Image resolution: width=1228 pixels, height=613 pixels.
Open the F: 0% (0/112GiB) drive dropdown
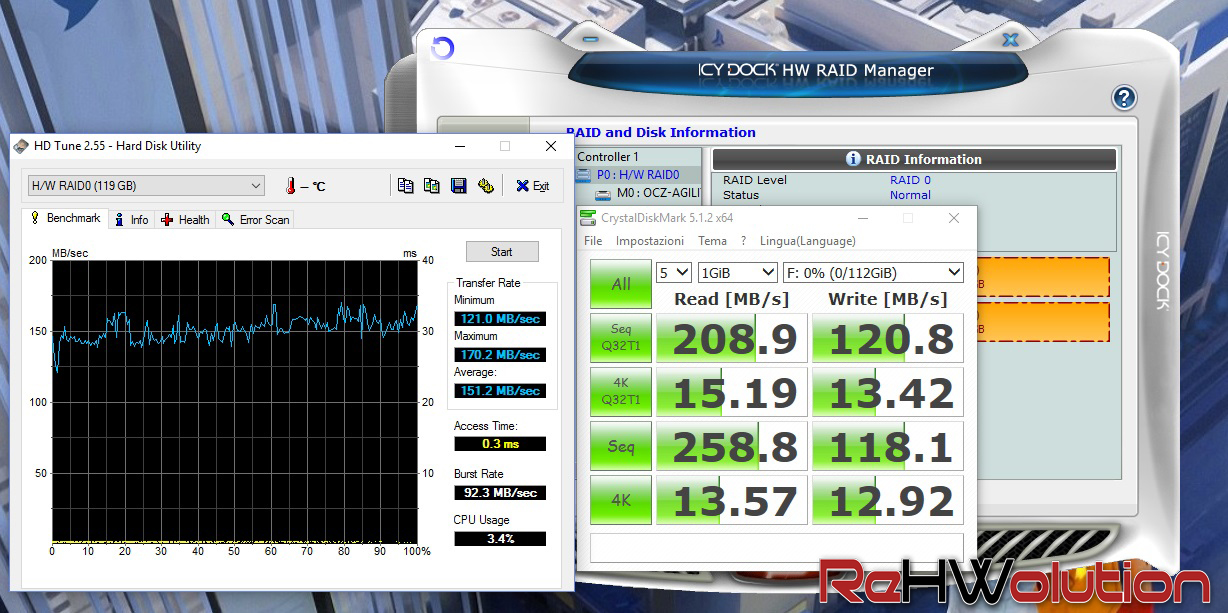tap(873, 272)
